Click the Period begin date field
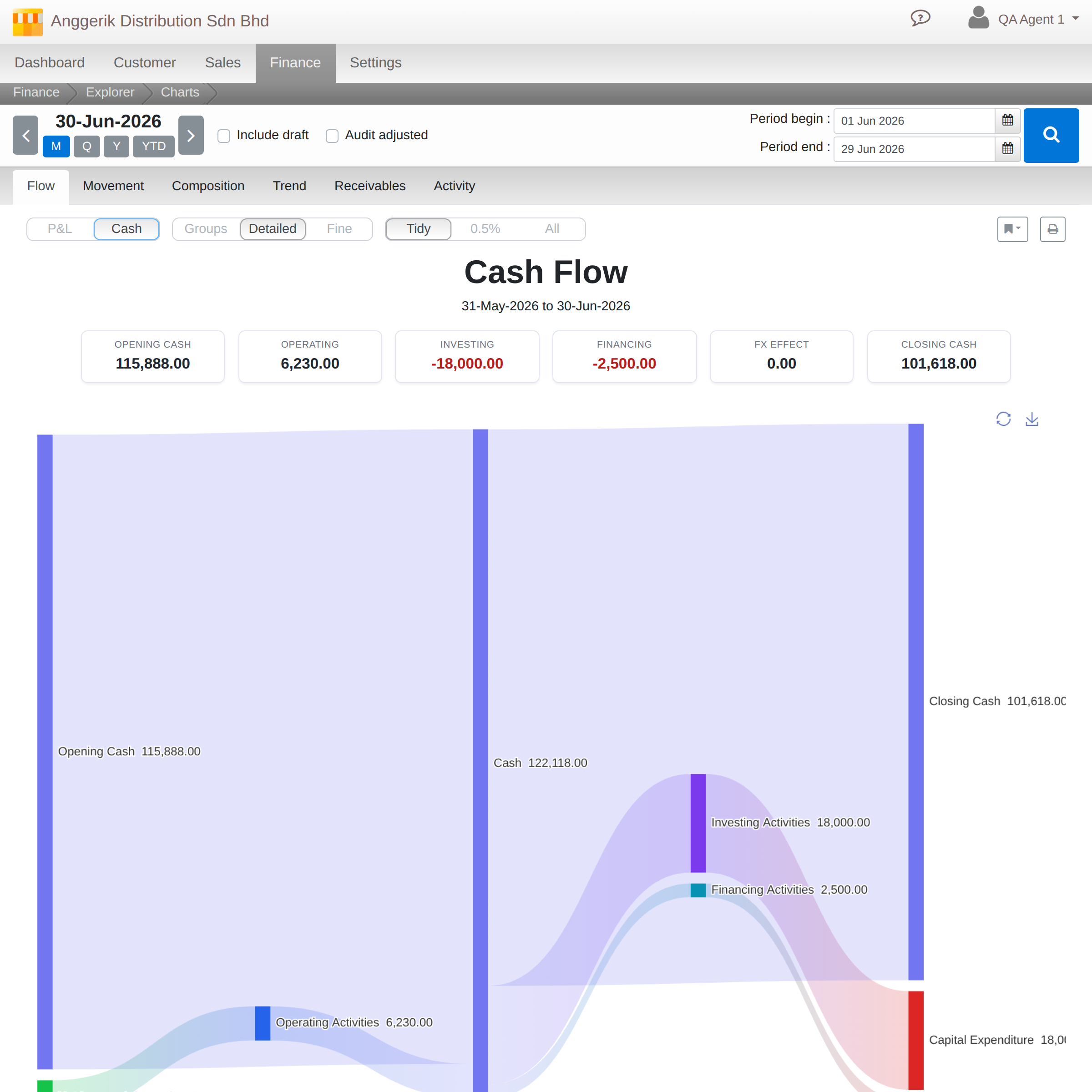This screenshot has height=1092, width=1092. pos(914,121)
